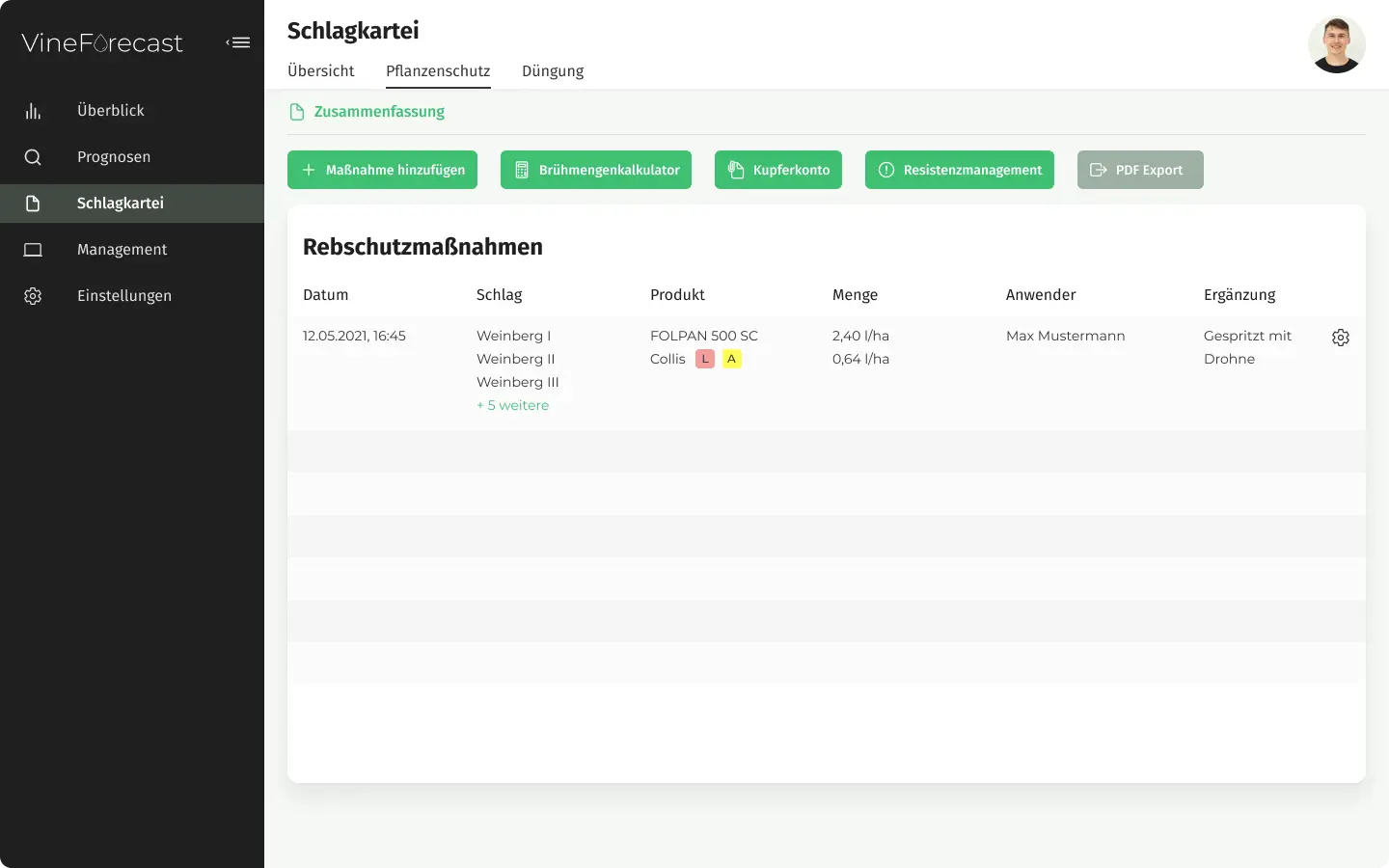Click the yellow A badge next to Collis

732,359
